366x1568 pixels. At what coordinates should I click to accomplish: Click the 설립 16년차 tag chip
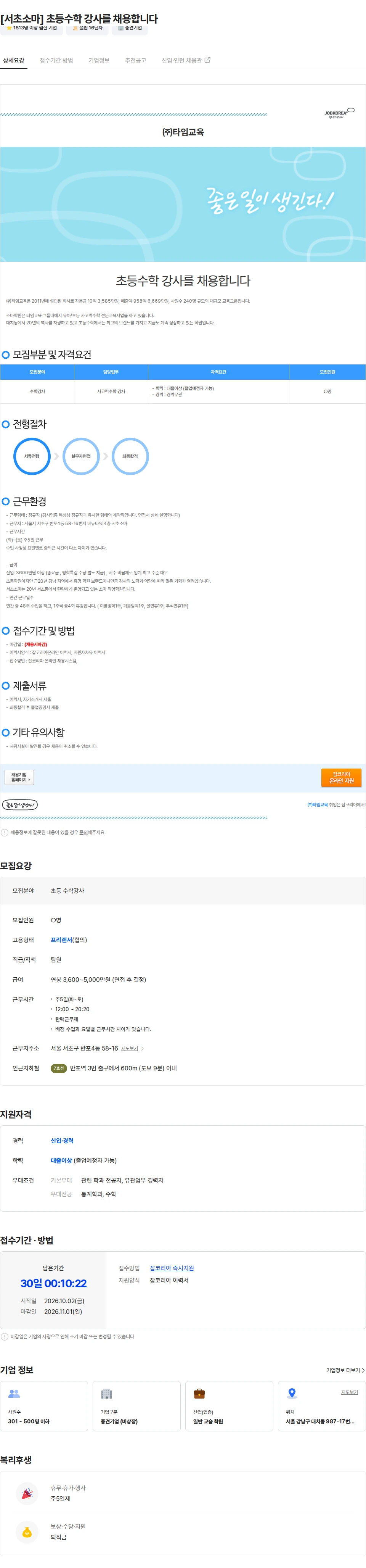(x=87, y=29)
